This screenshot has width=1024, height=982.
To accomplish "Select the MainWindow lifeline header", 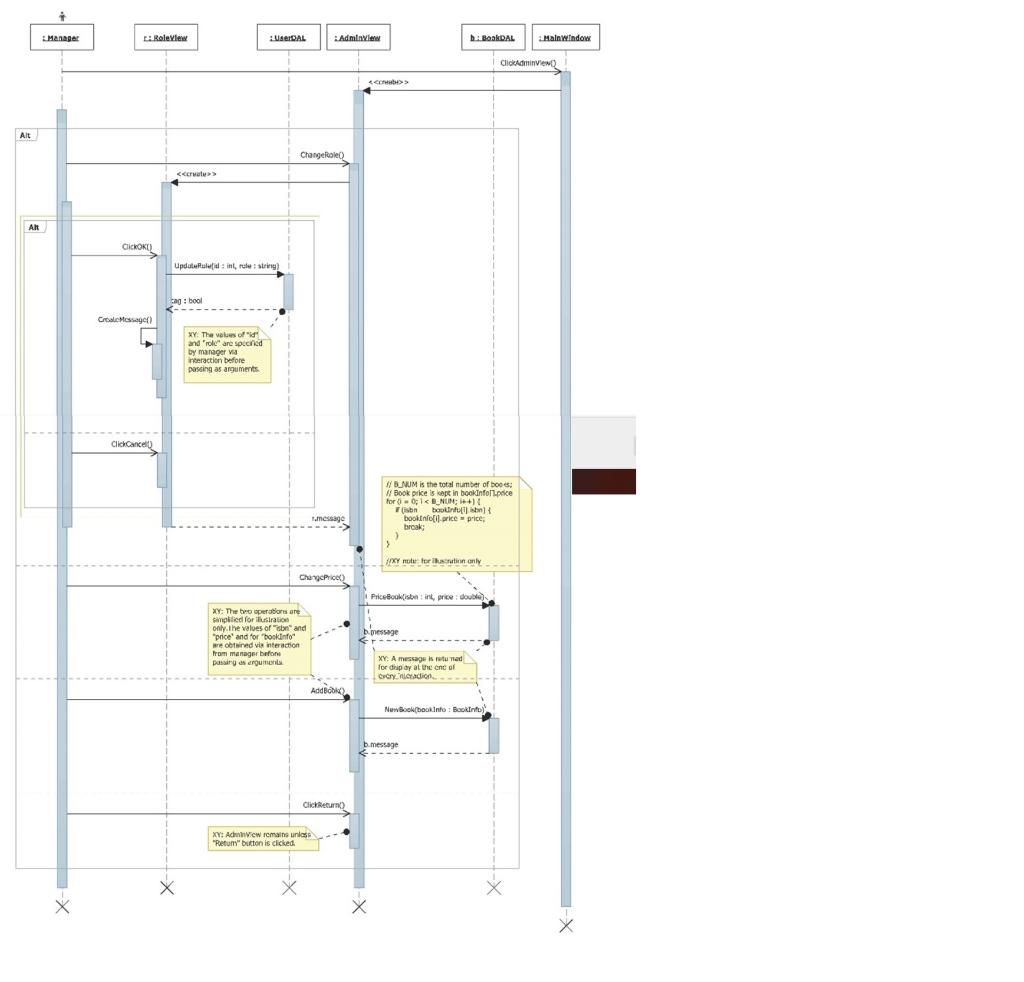I will click(x=566, y=36).
